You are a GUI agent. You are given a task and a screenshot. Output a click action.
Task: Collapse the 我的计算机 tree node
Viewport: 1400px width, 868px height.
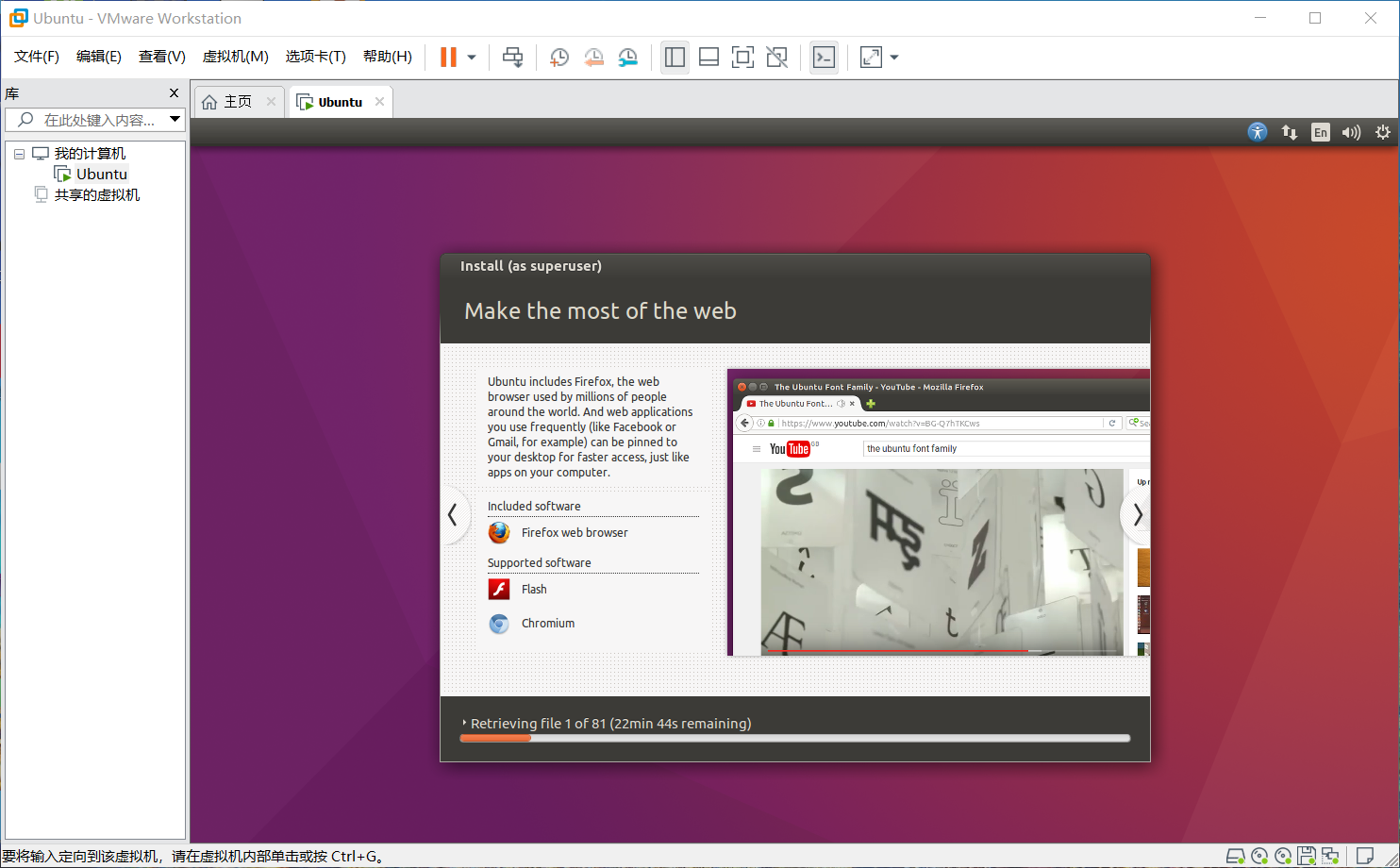point(19,154)
